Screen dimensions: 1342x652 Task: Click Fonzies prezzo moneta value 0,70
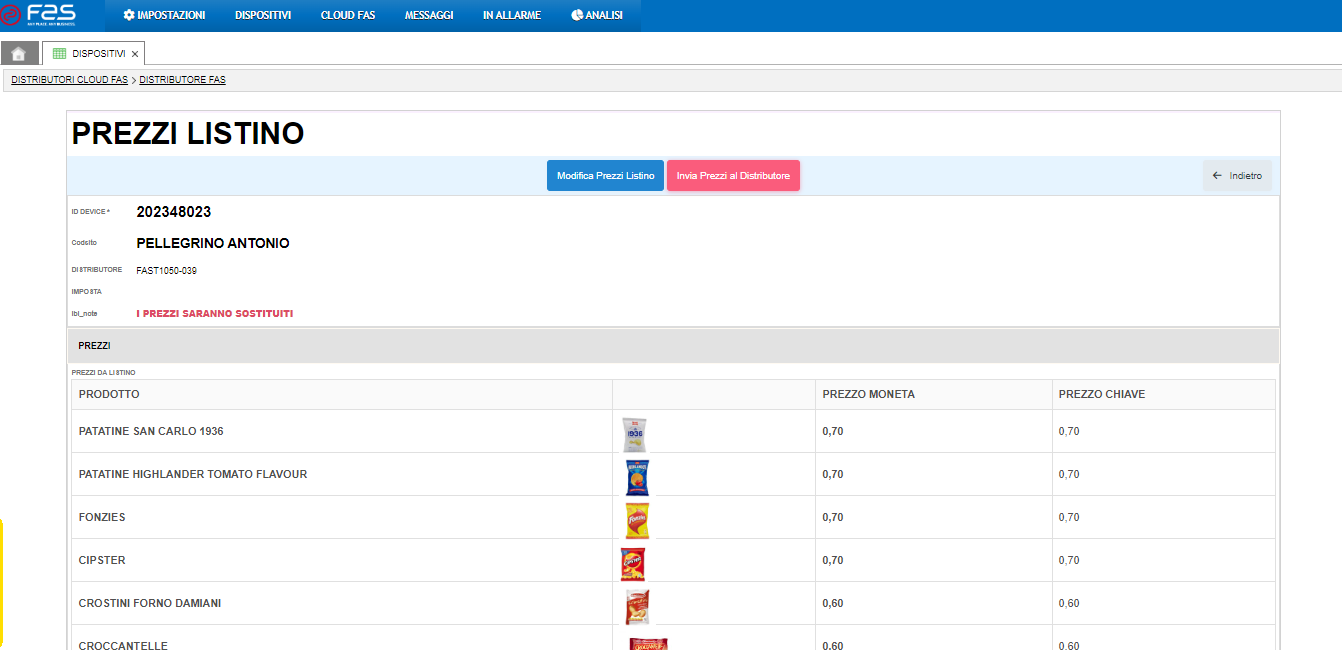point(833,517)
